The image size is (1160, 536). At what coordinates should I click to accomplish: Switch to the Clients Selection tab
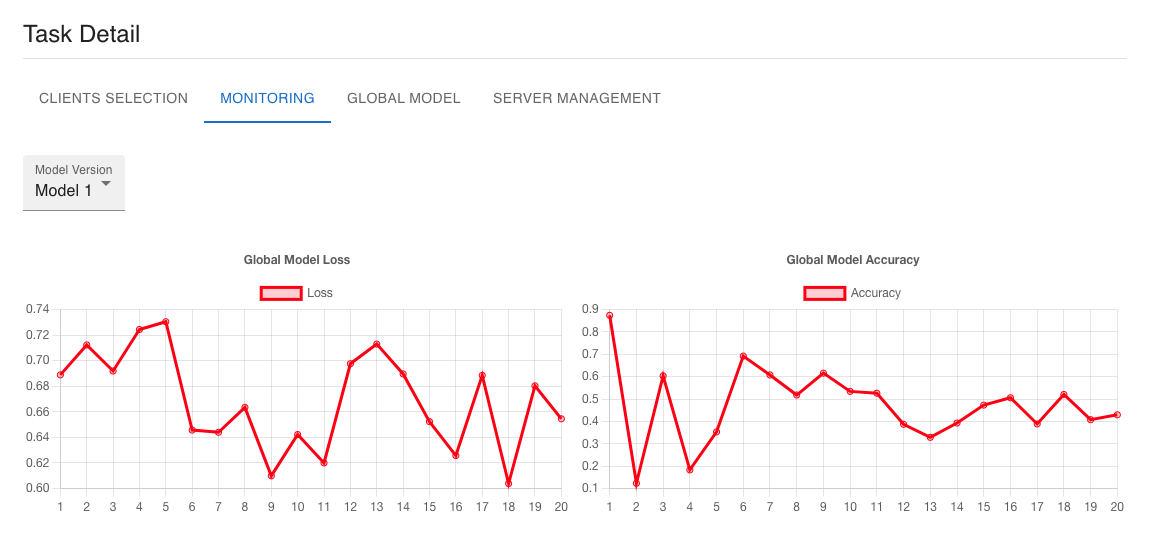(x=113, y=98)
